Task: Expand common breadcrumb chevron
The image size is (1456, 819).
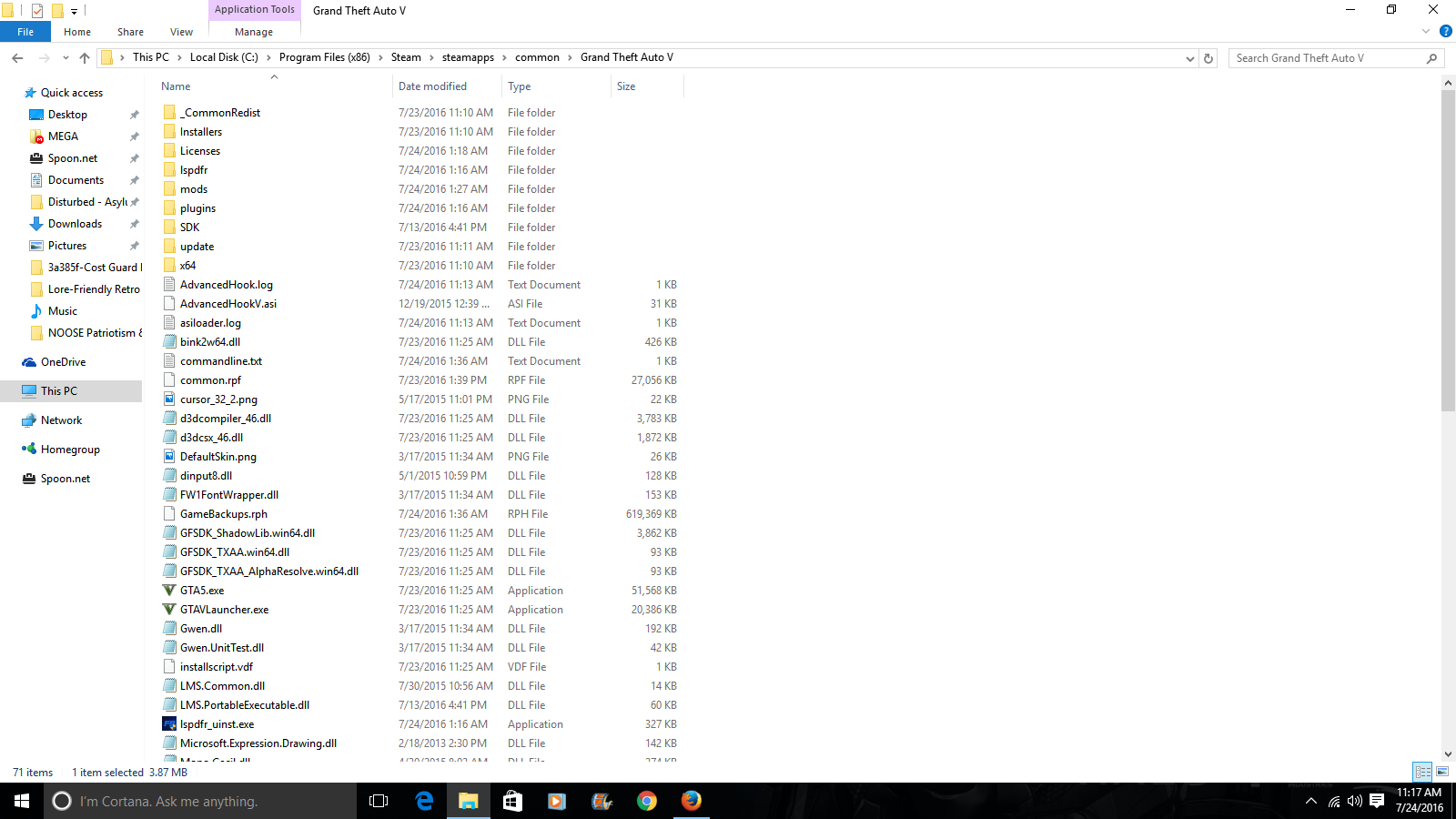Action: click(x=571, y=57)
